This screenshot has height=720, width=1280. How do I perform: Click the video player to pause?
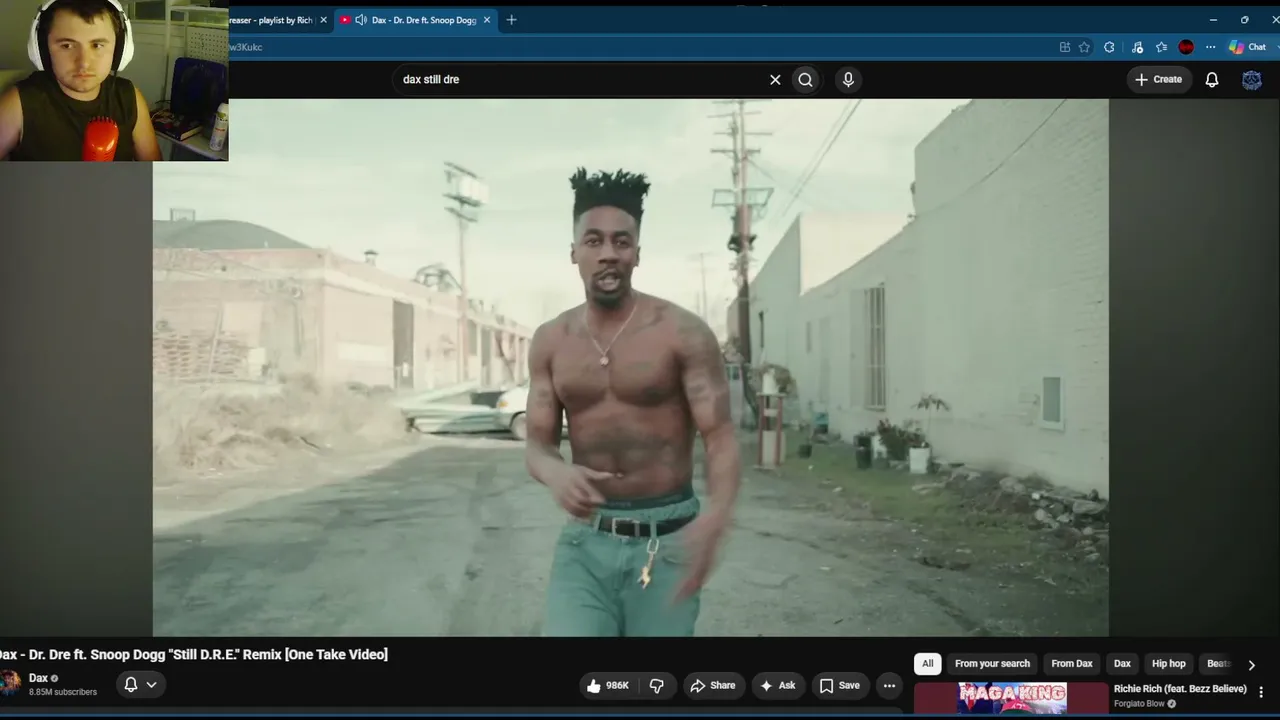[x=630, y=368]
